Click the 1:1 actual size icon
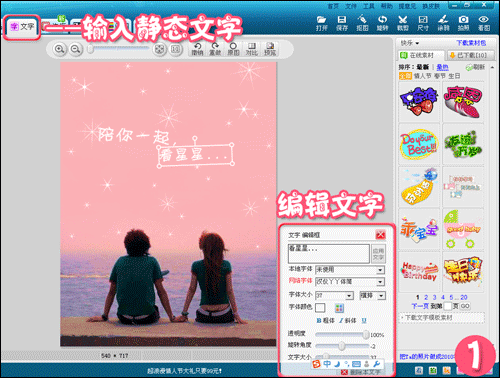 click(176, 49)
